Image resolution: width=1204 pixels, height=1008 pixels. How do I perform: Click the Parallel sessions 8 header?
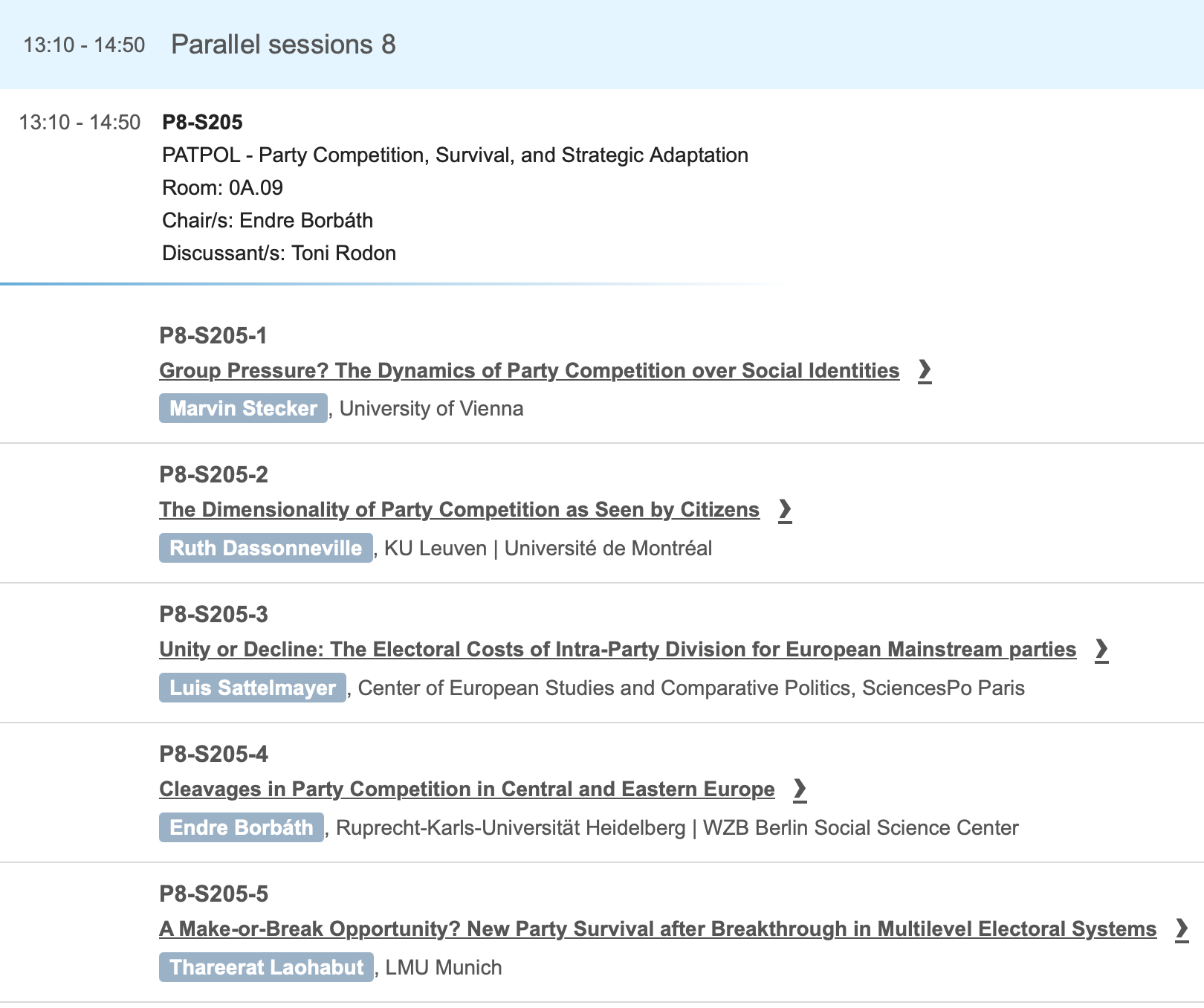283,45
